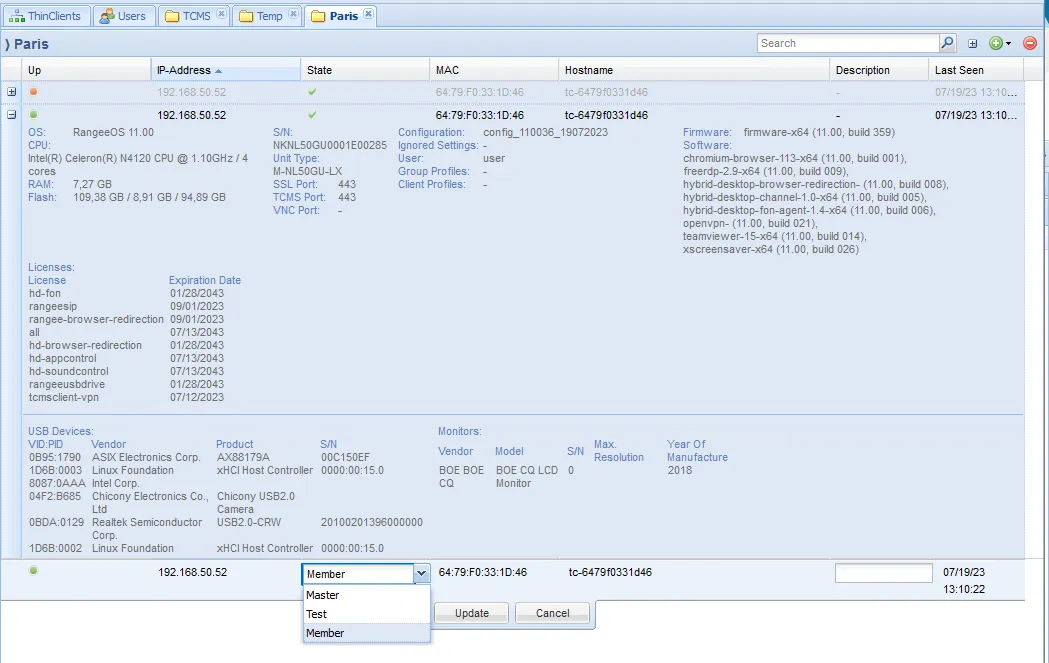
Task: Click the Paris breadcrumb heading
Action: [31, 44]
